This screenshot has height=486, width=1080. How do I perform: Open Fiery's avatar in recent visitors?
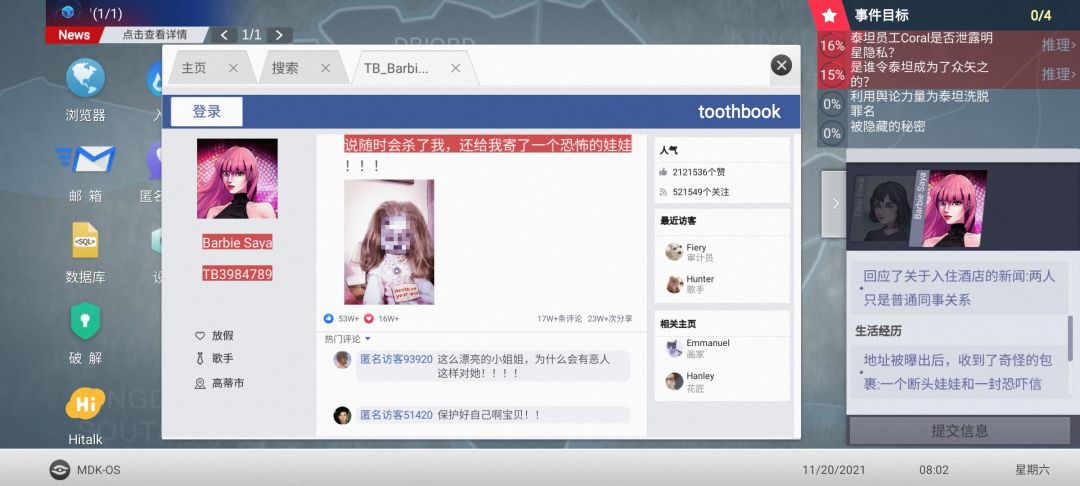coord(674,252)
